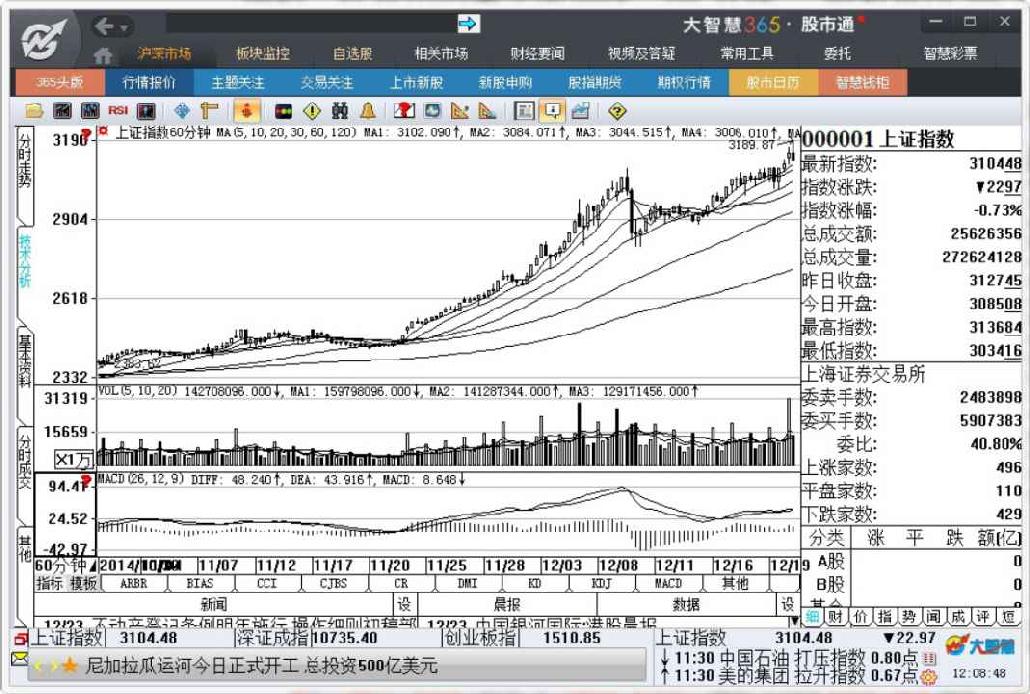The image size is (1030, 694).
Task: Open the dropdown next to back arrow
Action: tap(123, 28)
